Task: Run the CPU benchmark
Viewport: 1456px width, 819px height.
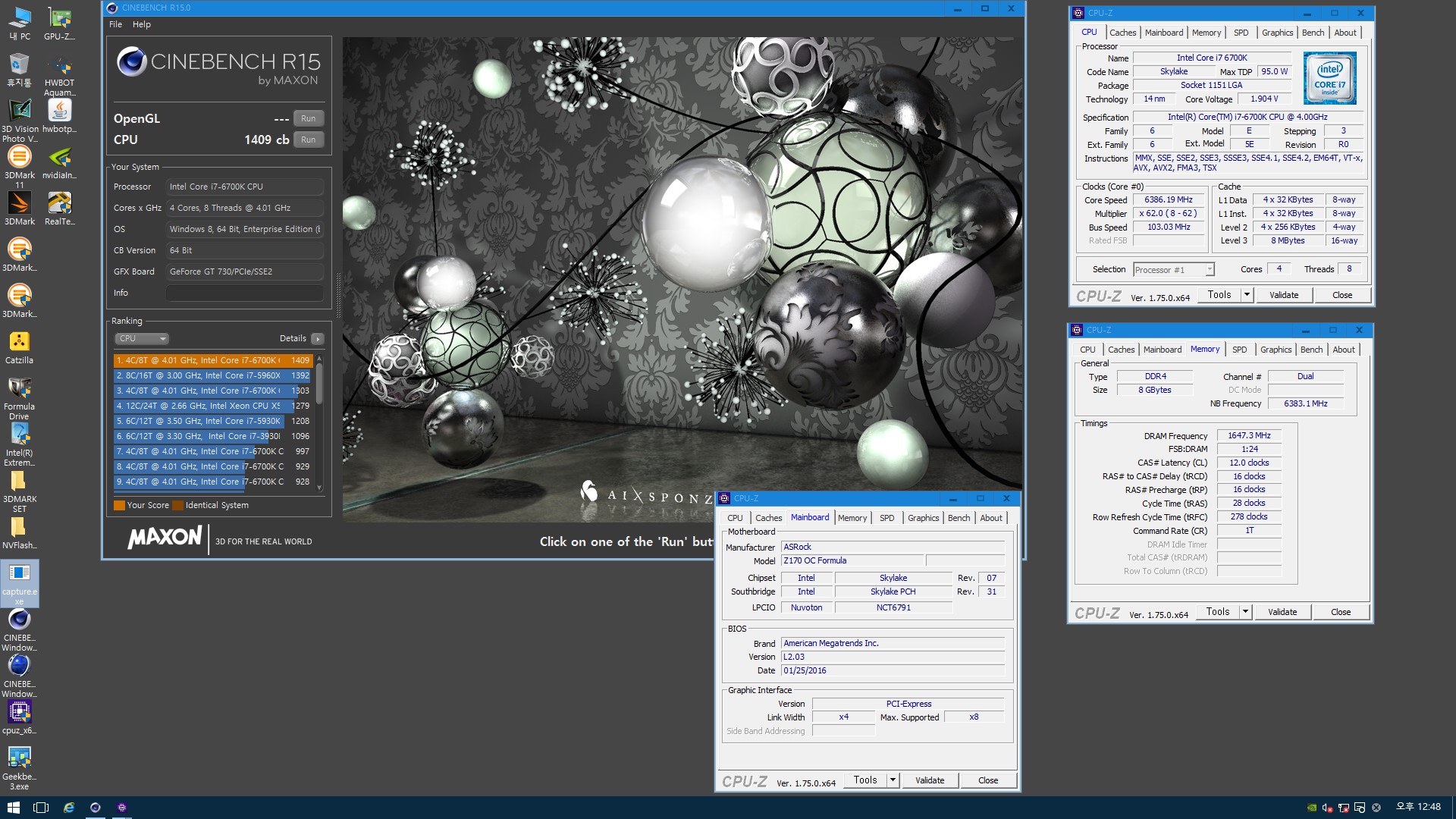Action: click(308, 140)
